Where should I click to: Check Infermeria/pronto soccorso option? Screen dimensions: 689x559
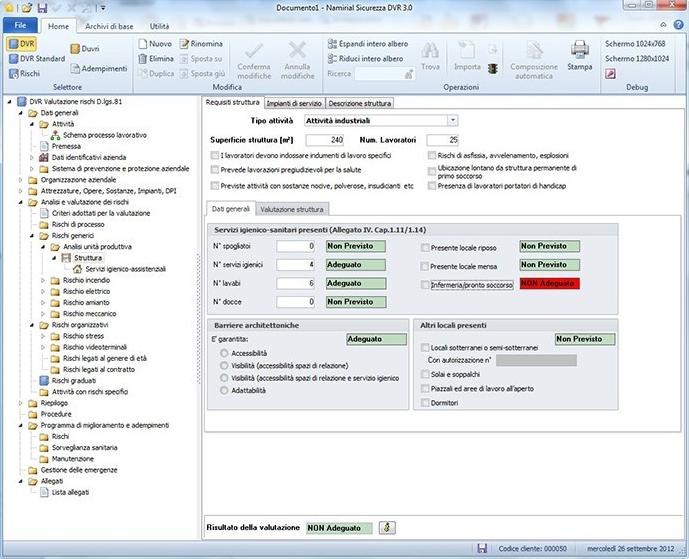(x=425, y=285)
